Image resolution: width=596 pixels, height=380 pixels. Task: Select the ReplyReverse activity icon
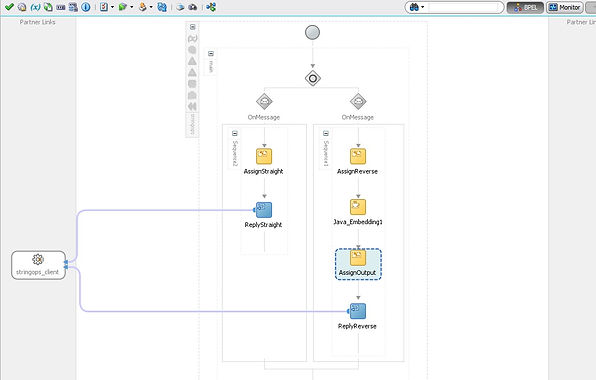coord(357,311)
